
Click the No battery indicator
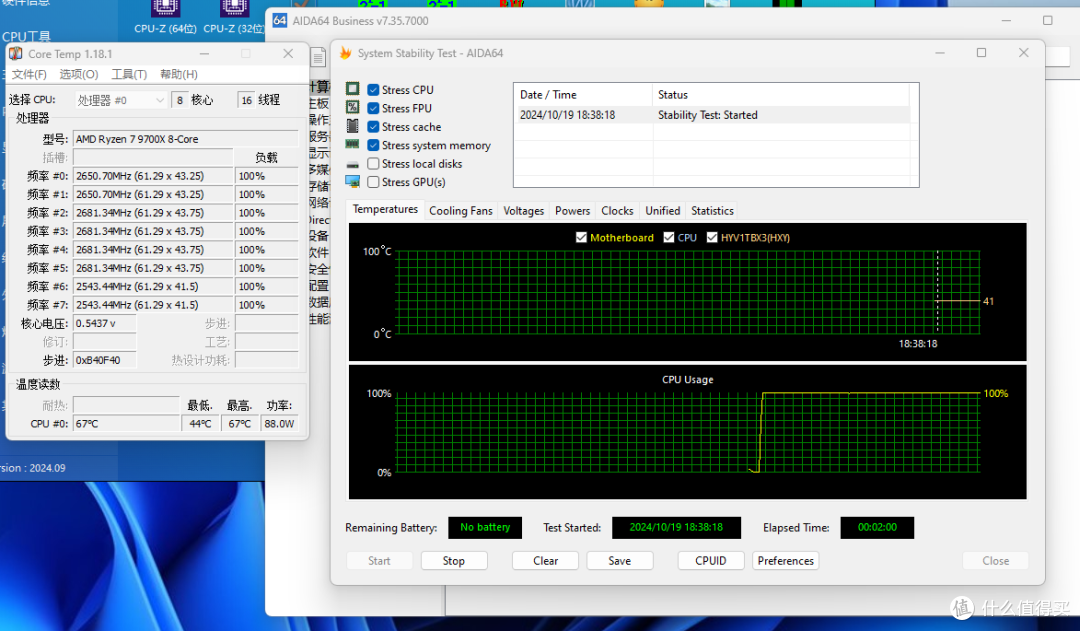485,528
